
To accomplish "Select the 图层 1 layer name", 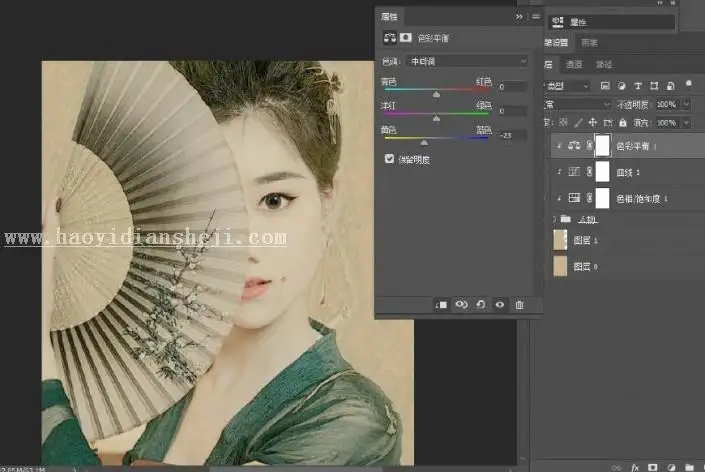I will (x=585, y=240).
